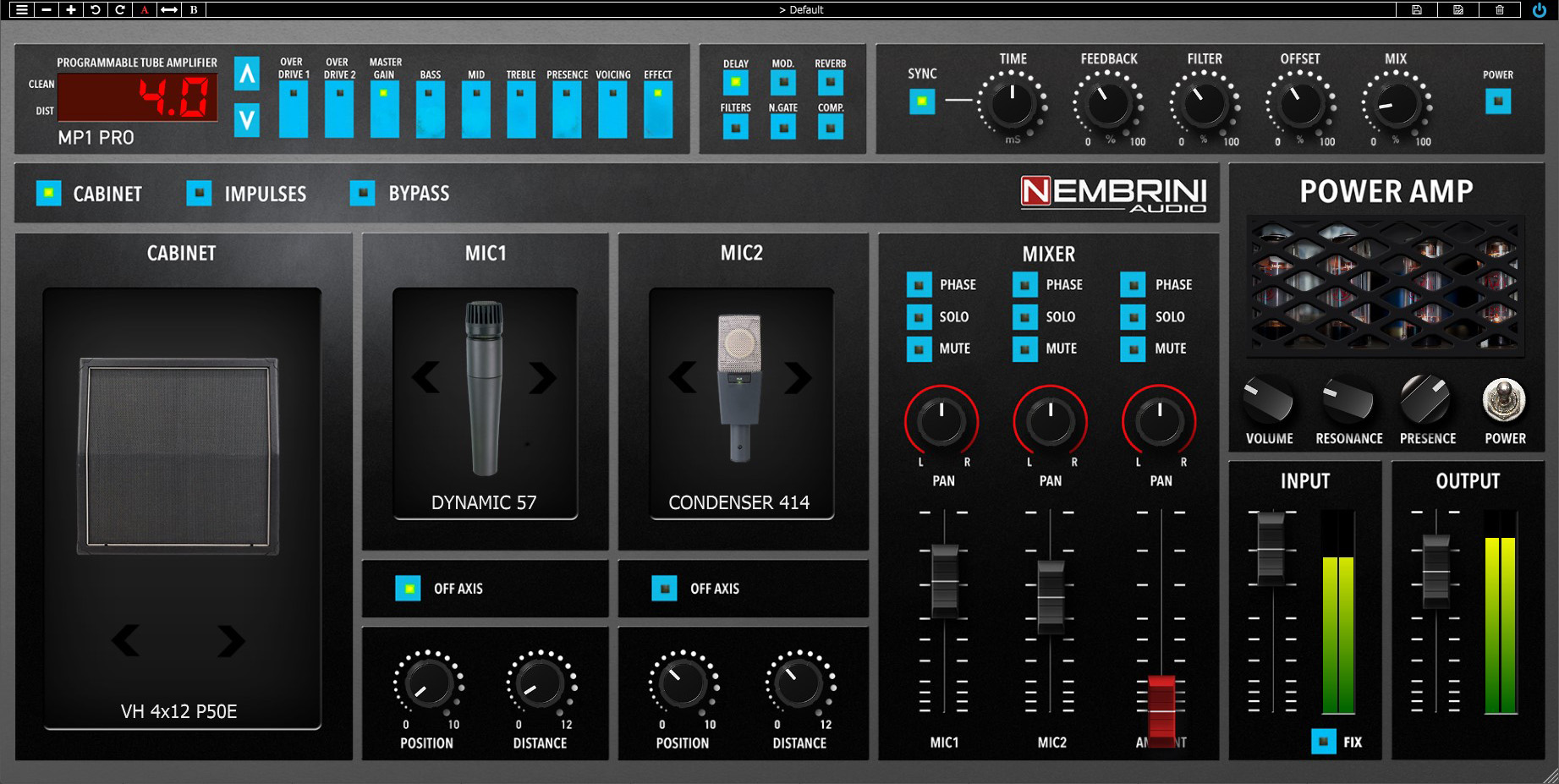Select the Cabinet section
The image size is (1559, 784).
49,194
